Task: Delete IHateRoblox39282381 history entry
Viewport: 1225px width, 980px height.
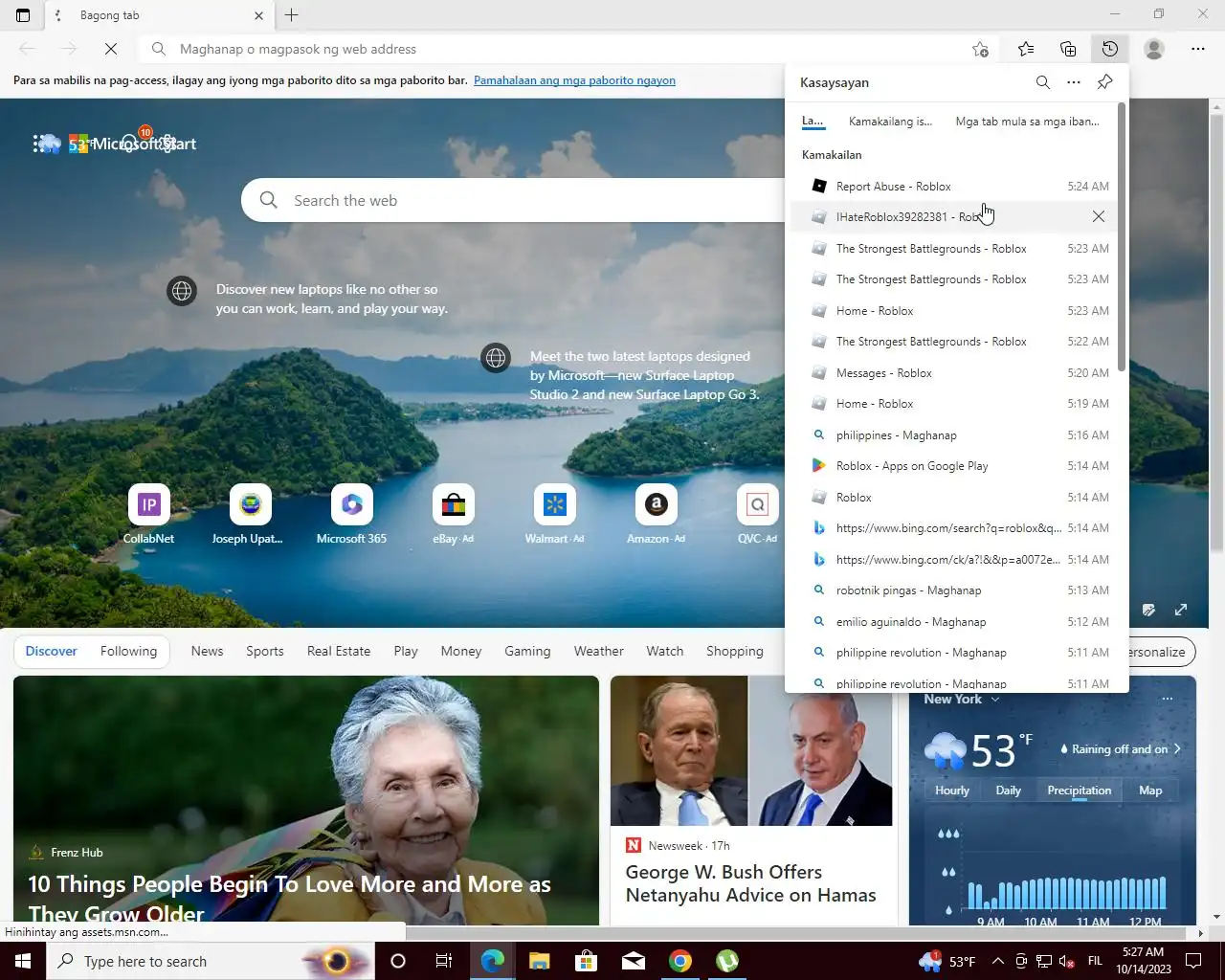Action: pyautogui.click(x=1099, y=217)
